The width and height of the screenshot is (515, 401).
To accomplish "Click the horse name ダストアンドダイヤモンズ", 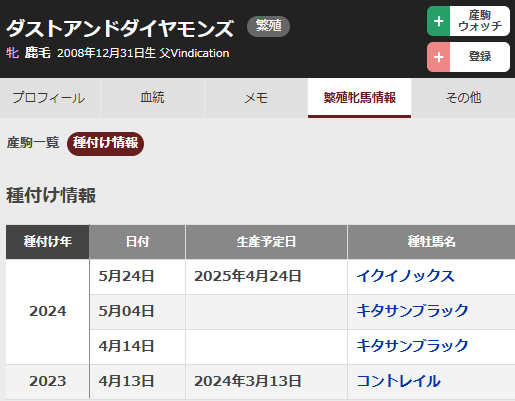I will tap(120, 28).
